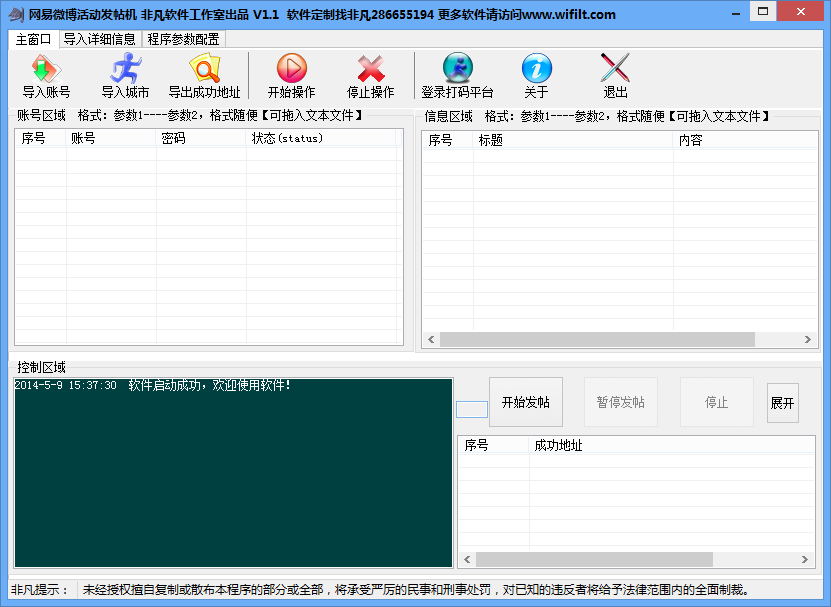831x607 pixels.
Task: Click the small input box beside 开始发帖
Action: [472, 409]
